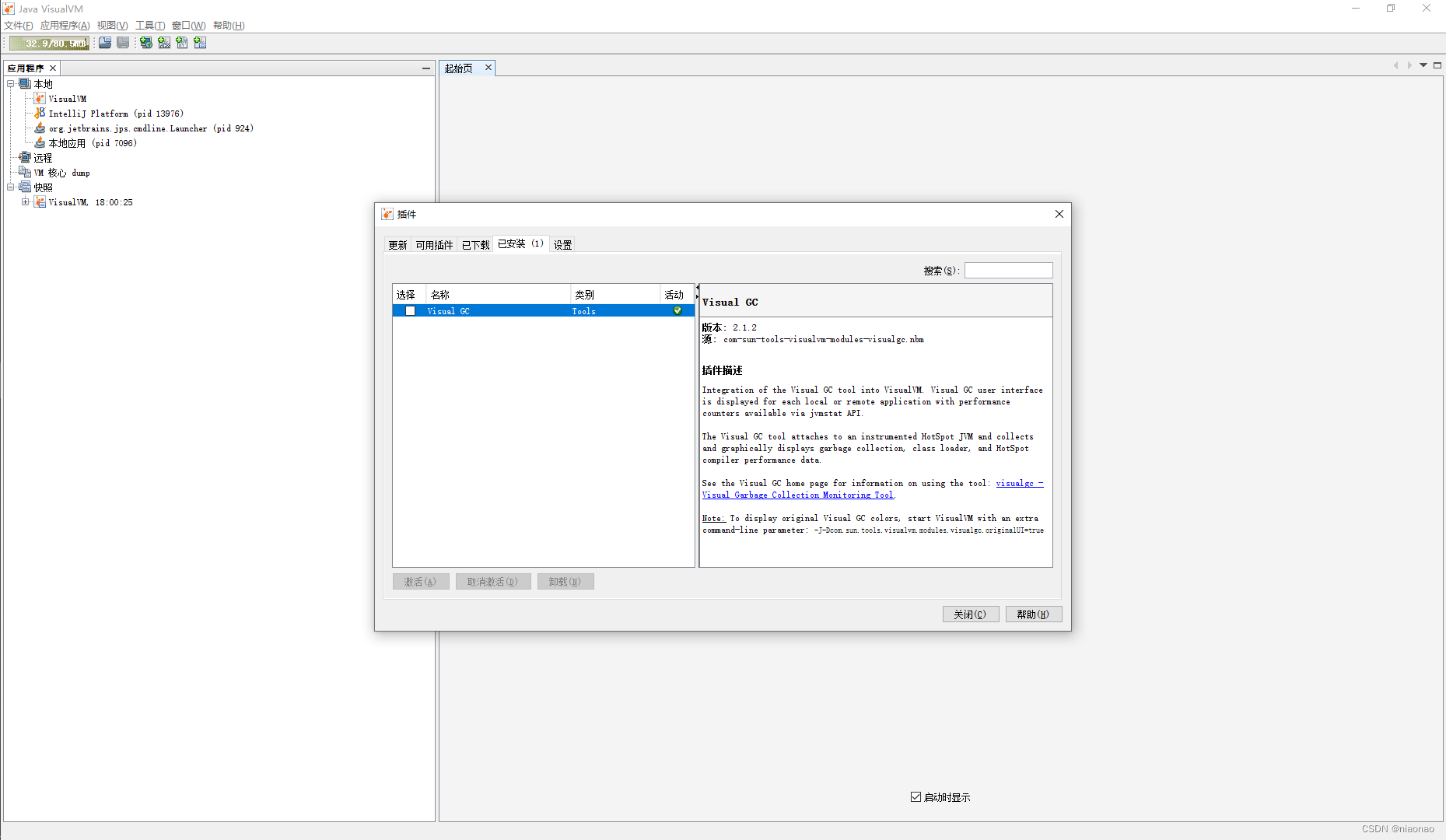Click the Add Remote Host toolbar icon

coord(145,43)
